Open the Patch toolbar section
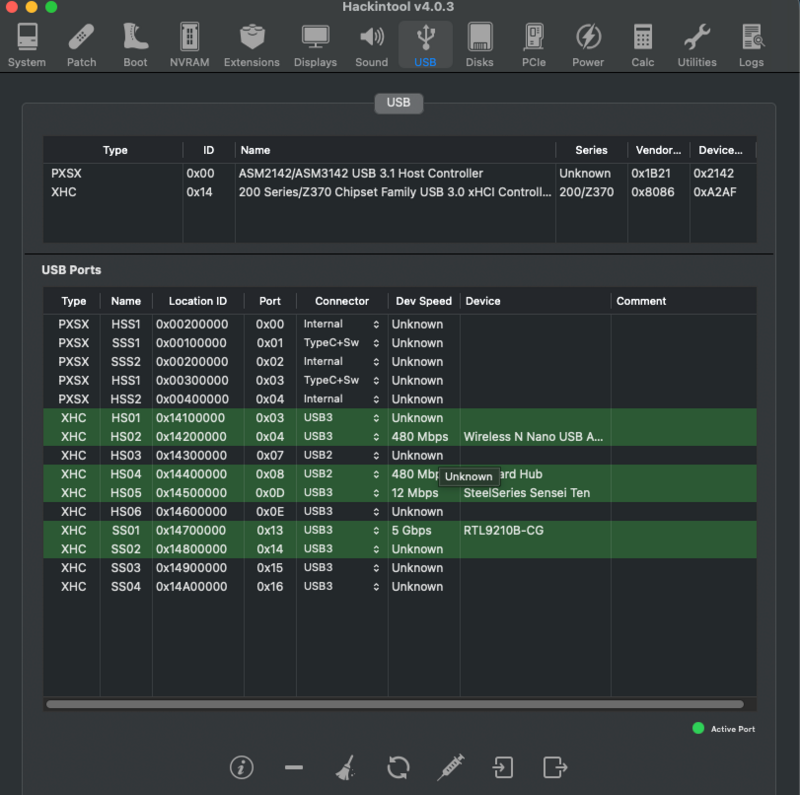Screen dimensions: 800x795 tap(81, 45)
